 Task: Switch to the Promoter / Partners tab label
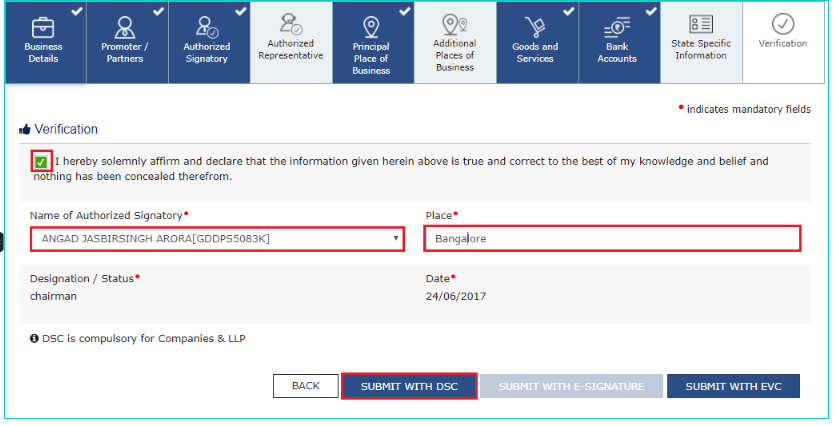click(125, 52)
